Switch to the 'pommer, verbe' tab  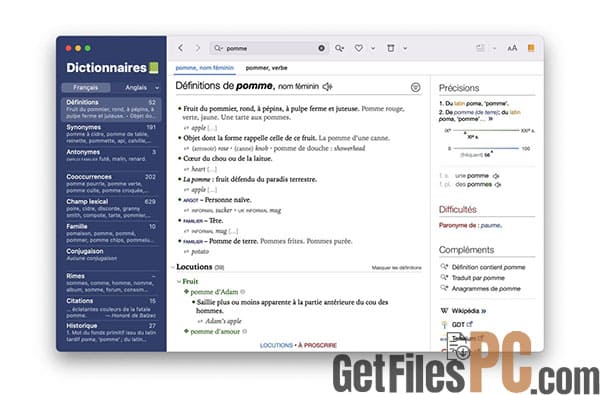266,68
